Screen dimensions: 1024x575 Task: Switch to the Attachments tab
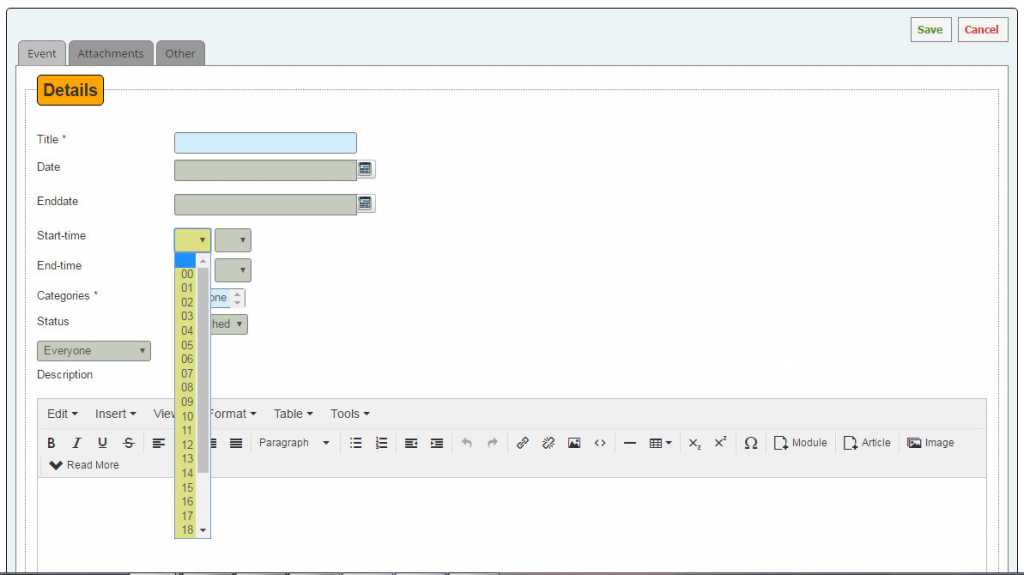tap(111, 53)
